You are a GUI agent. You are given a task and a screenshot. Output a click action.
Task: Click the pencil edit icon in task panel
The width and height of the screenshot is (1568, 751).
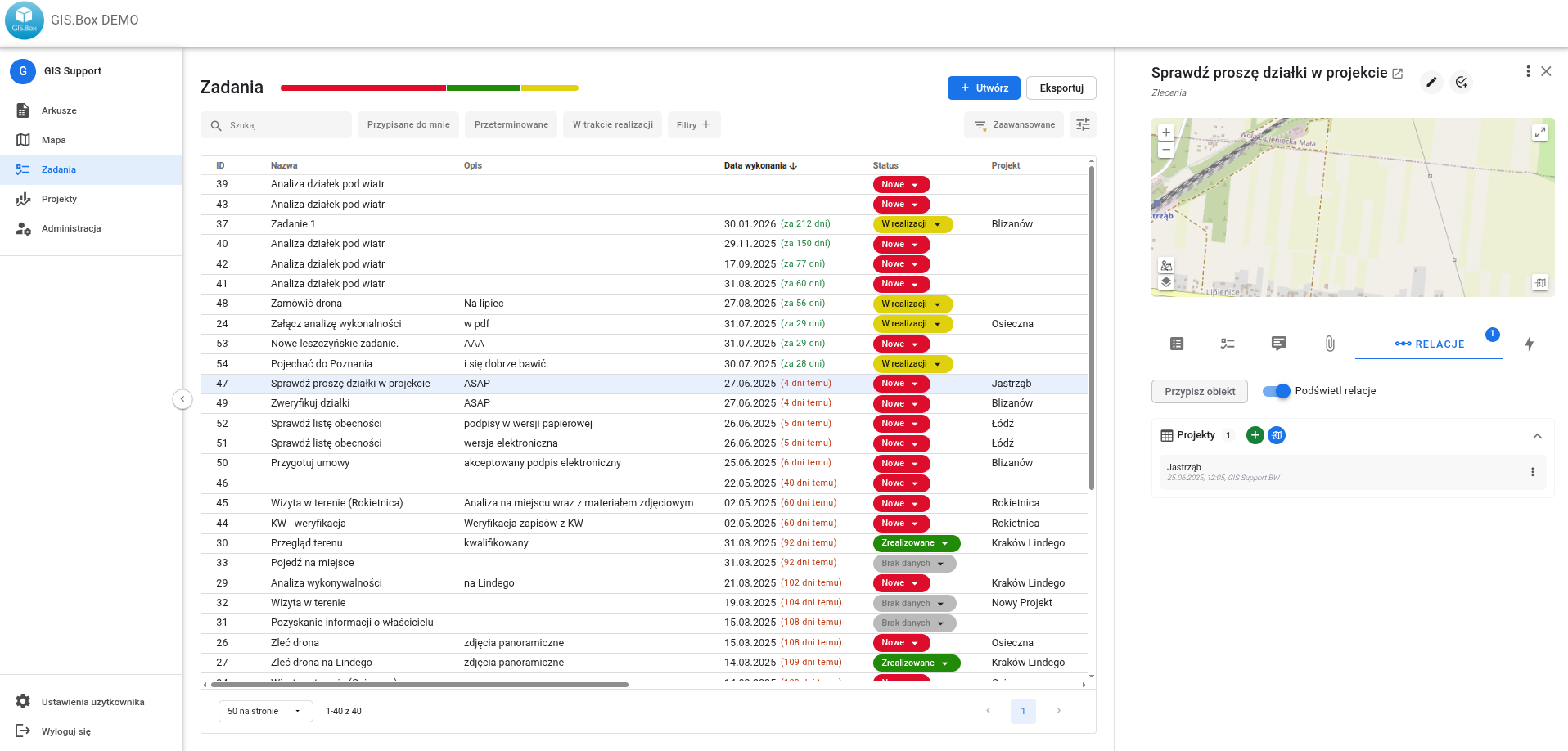pos(1431,82)
